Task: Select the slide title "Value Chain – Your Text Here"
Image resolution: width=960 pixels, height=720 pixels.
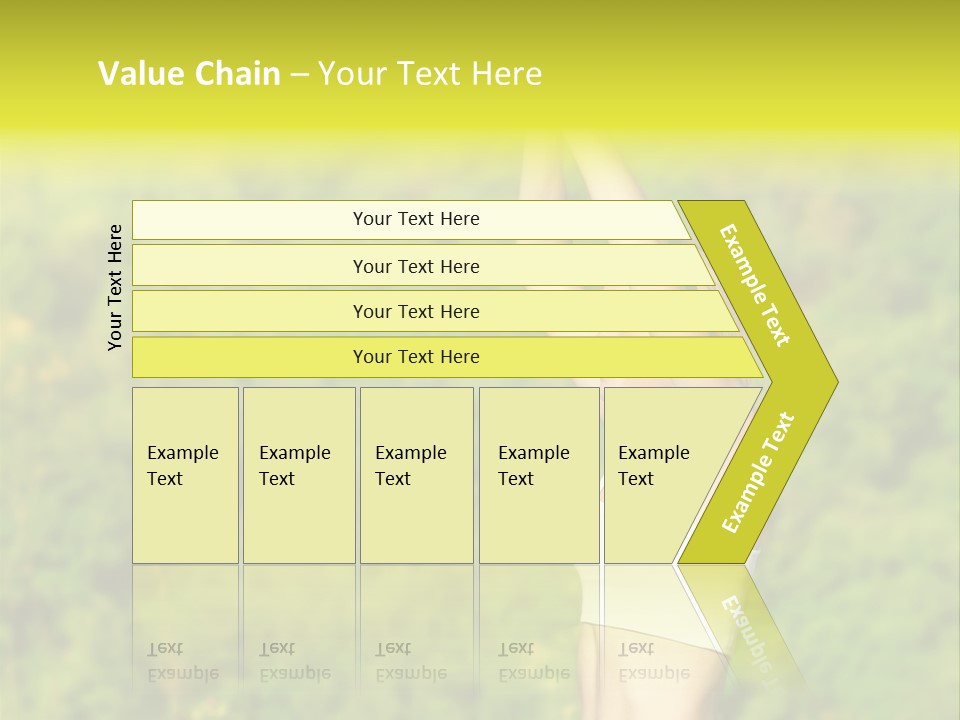Action: (x=320, y=73)
